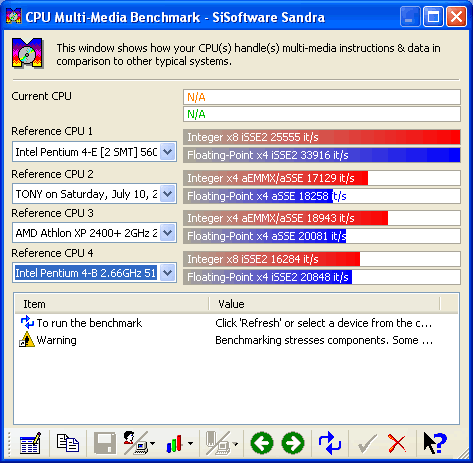The height and width of the screenshot is (463, 473).
Task: Click the Floating-Point x4 aSSE 20081 it/s bar
Action: tap(322, 236)
